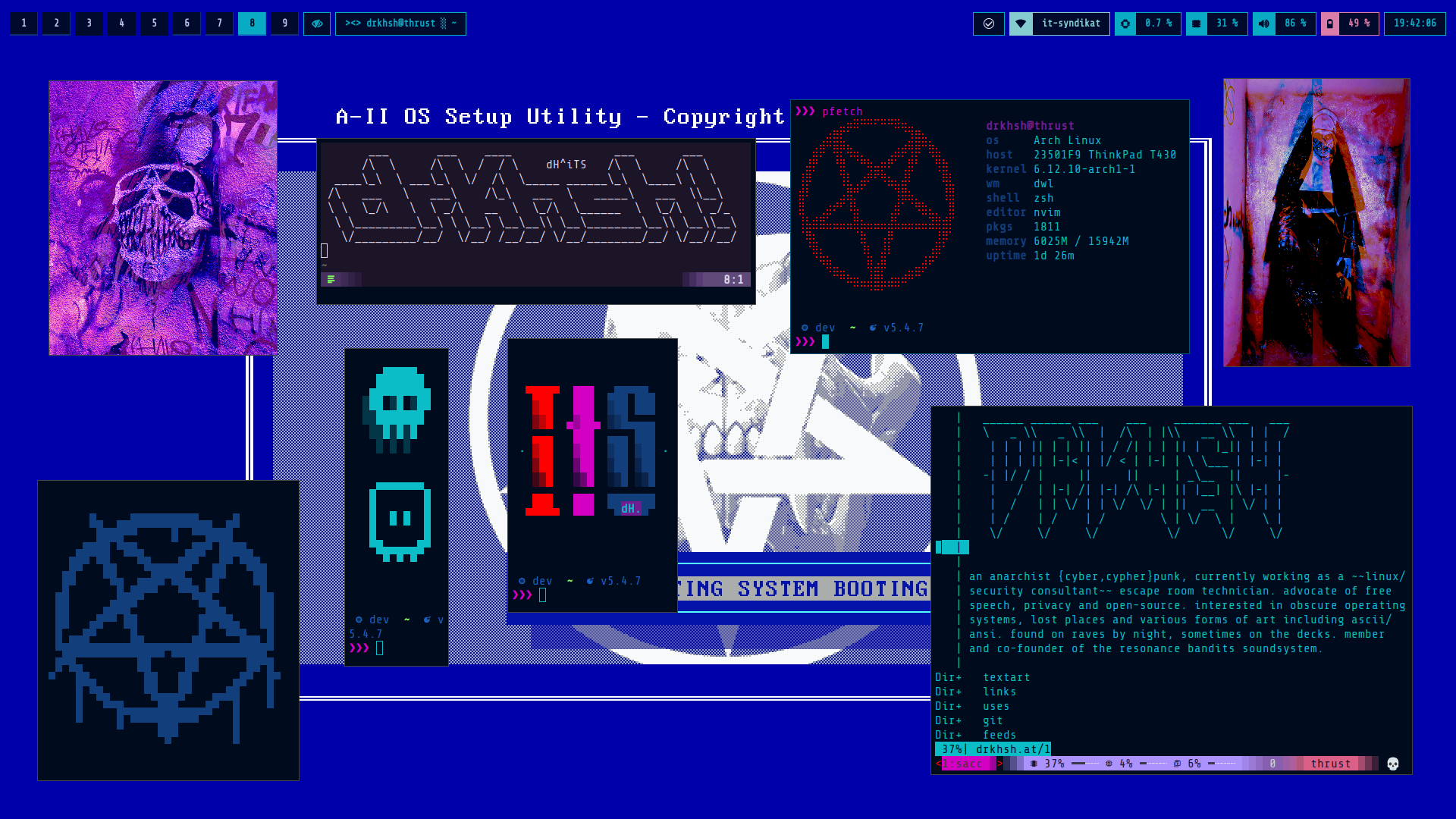The width and height of the screenshot is (1456, 819).
Task: Click the clock showing 19:42:06
Action: (1414, 24)
